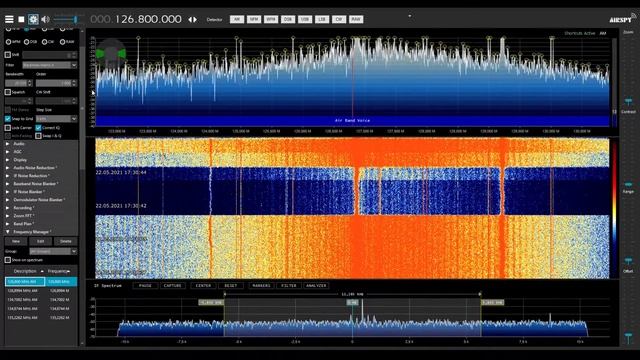Image resolution: width=640 pixels, height=360 pixels.
Task: Click RESET in the IF Spectrum bar
Action: coord(231,285)
